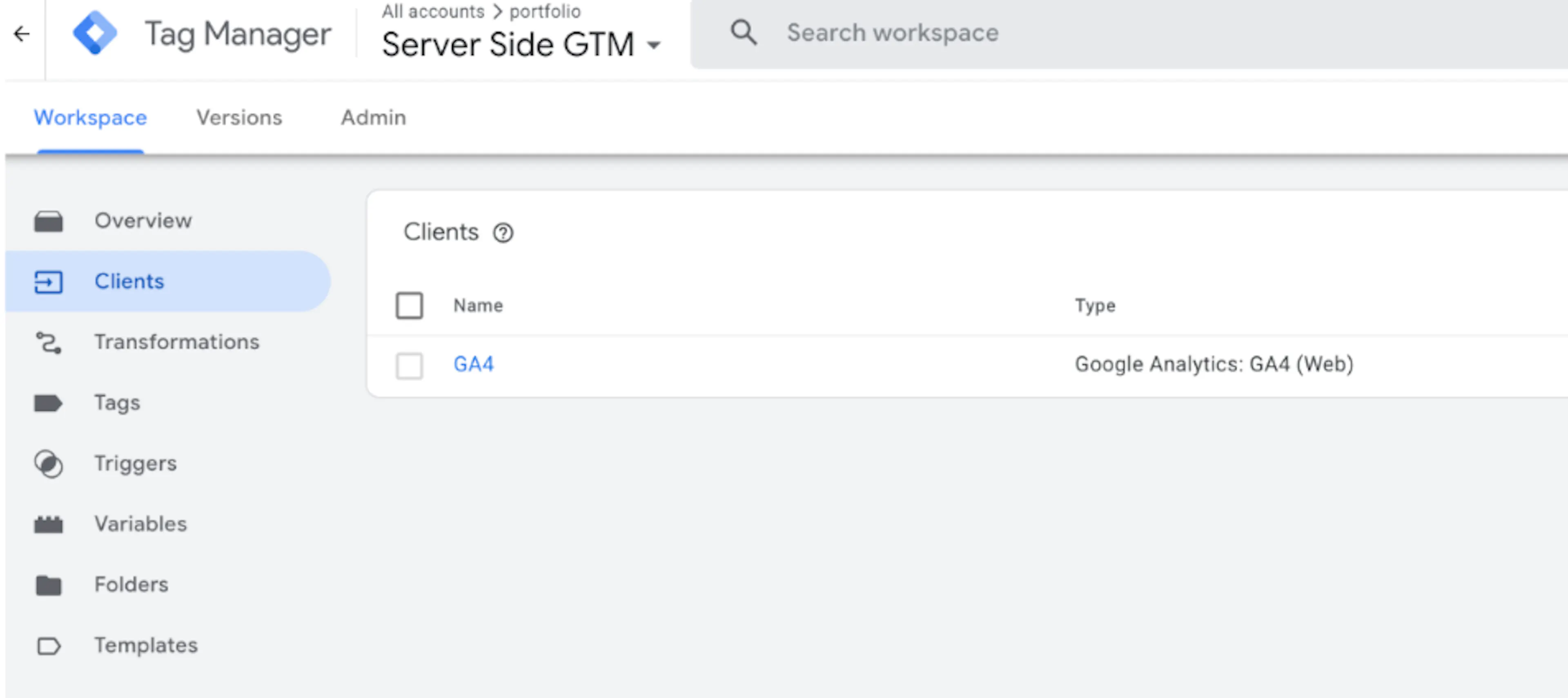Click the Triggers circle icon
This screenshot has height=698, width=1568.
49,464
